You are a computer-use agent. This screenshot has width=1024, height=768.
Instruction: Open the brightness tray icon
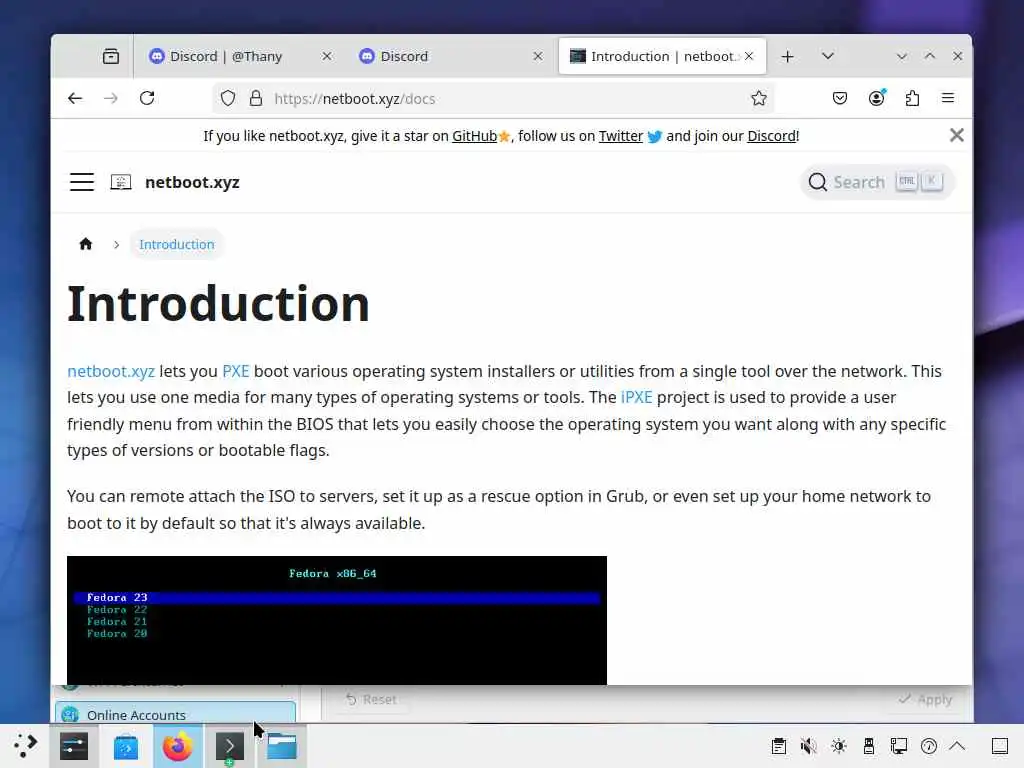pyautogui.click(x=839, y=746)
